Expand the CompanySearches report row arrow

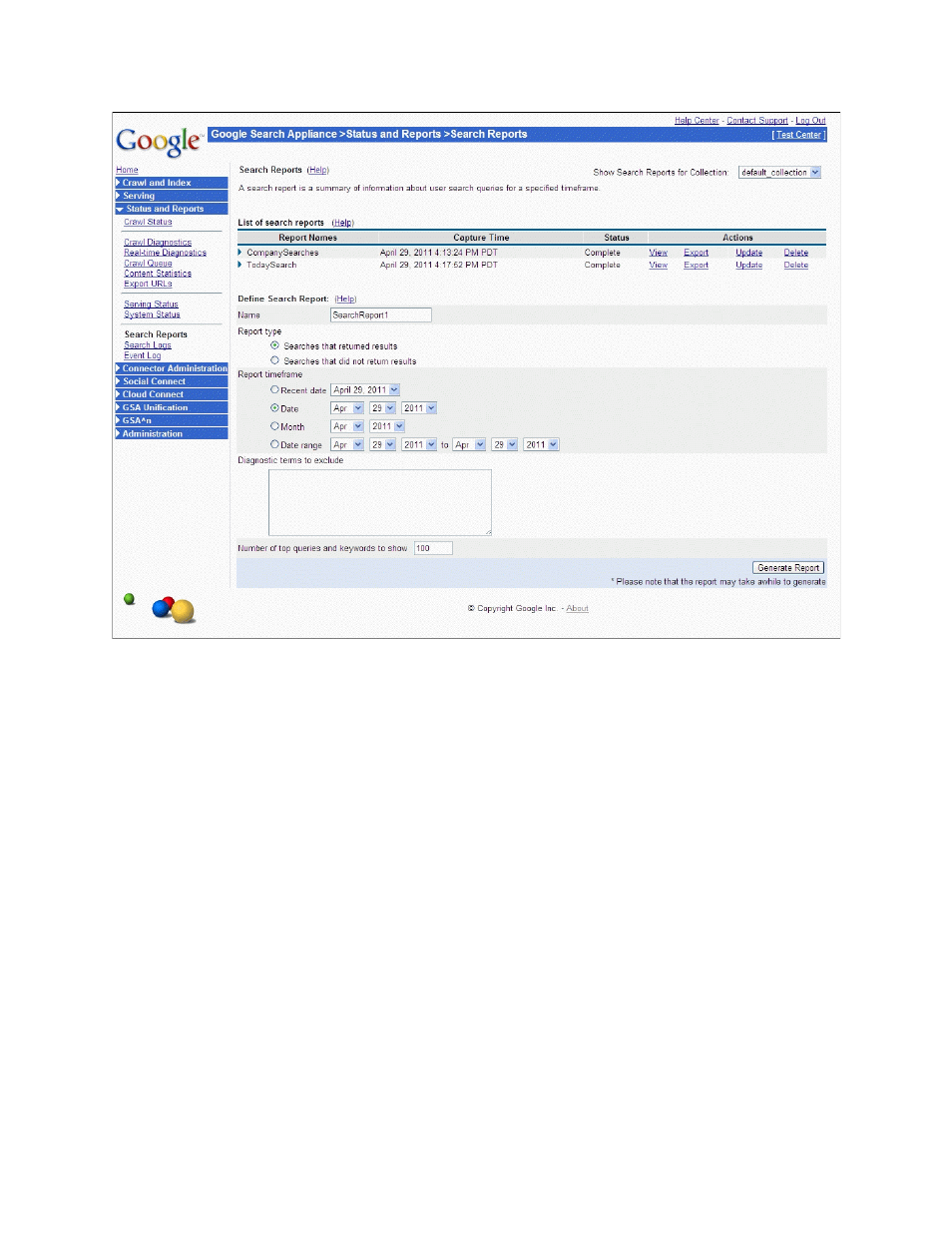click(239, 253)
